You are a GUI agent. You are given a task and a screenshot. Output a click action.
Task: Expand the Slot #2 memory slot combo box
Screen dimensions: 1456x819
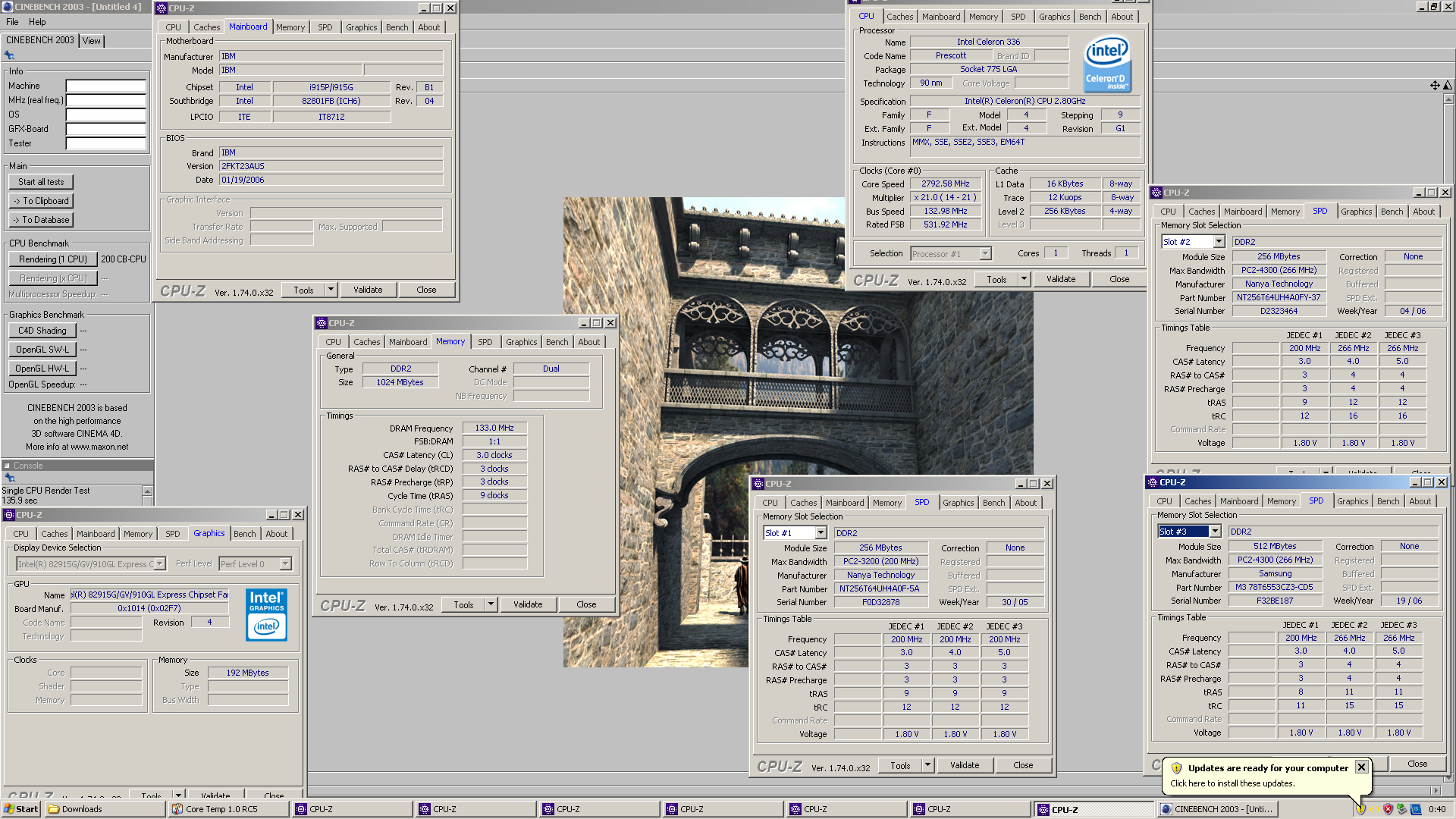[x=1219, y=242]
